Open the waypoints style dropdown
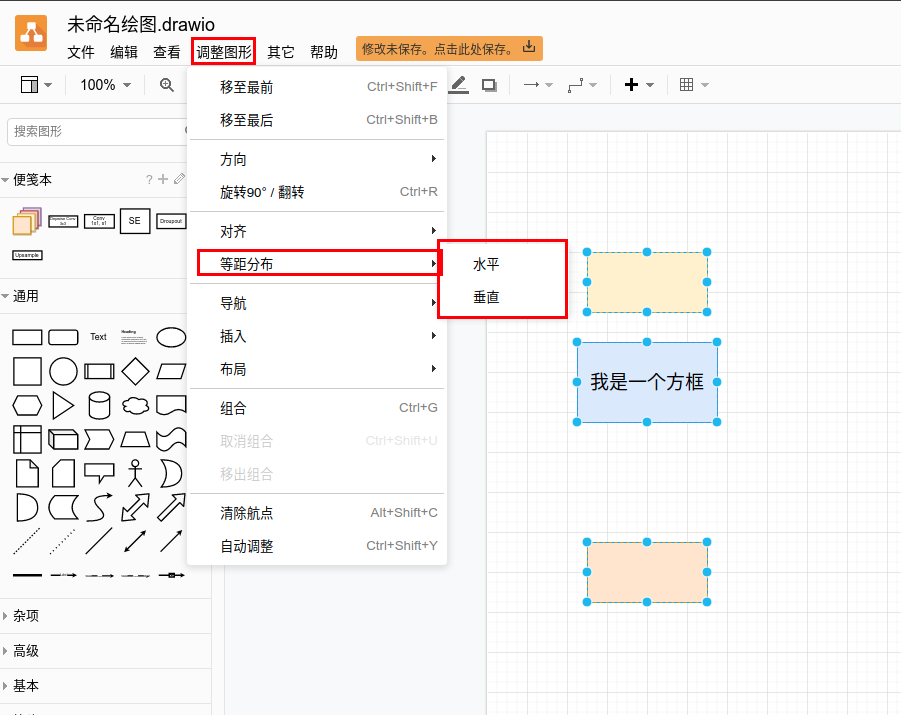The image size is (901, 715). pyautogui.click(x=582, y=85)
